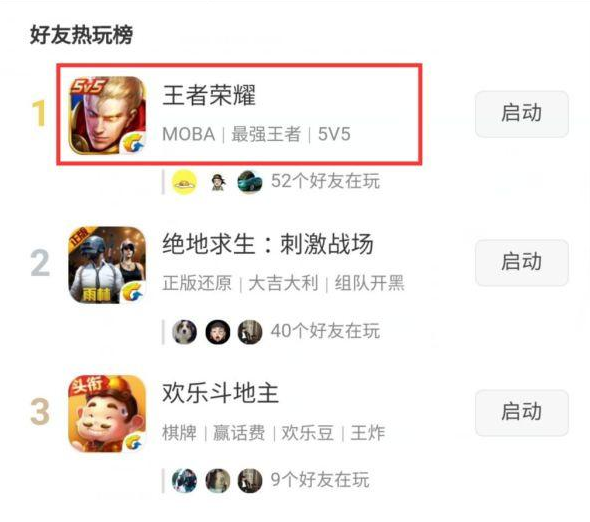Open the 绝地求生 刺激战场 game icon
This screenshot has height=522, width=590.
point(107,265)
